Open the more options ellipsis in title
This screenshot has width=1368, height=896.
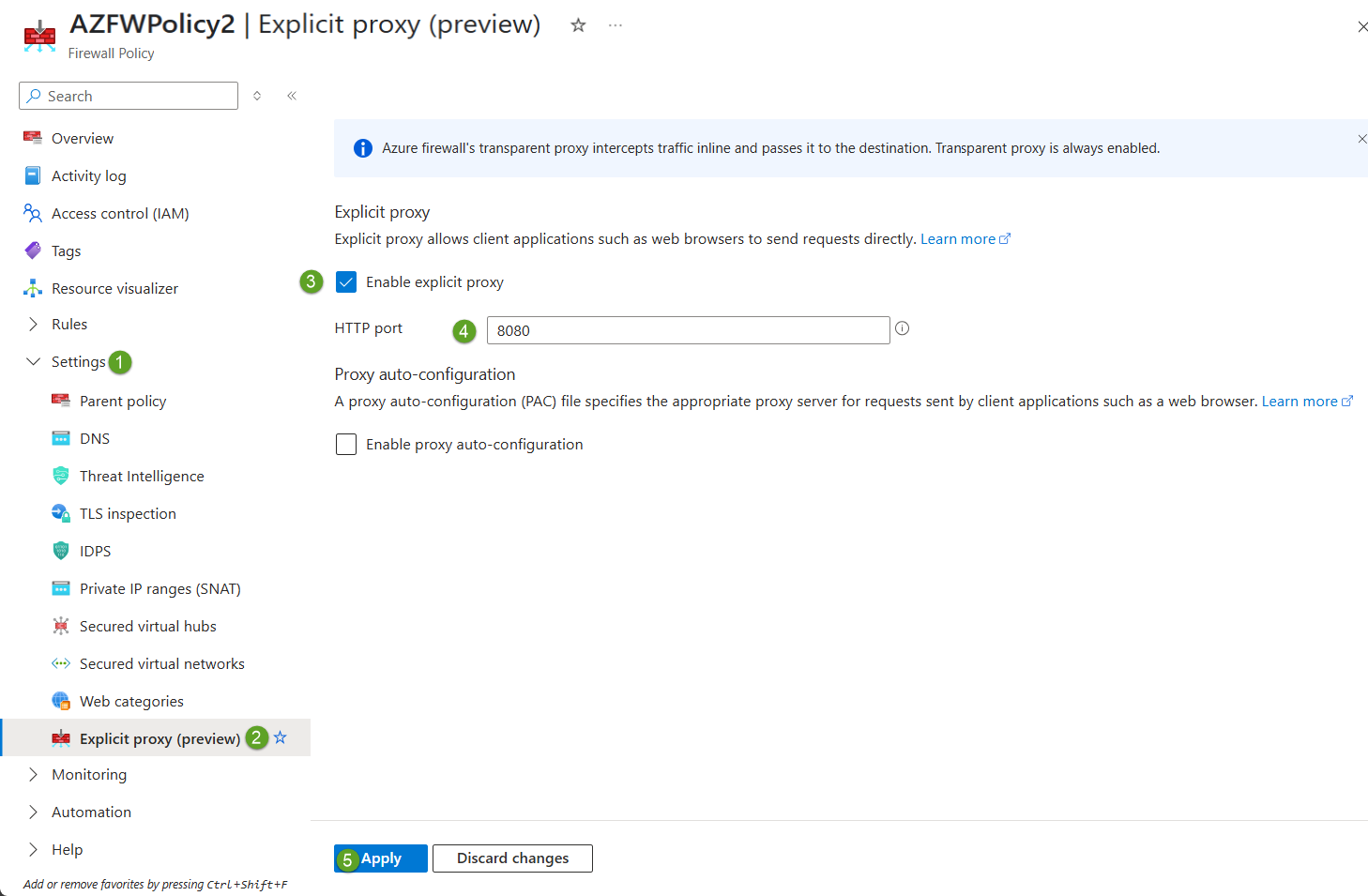(616, 25)
